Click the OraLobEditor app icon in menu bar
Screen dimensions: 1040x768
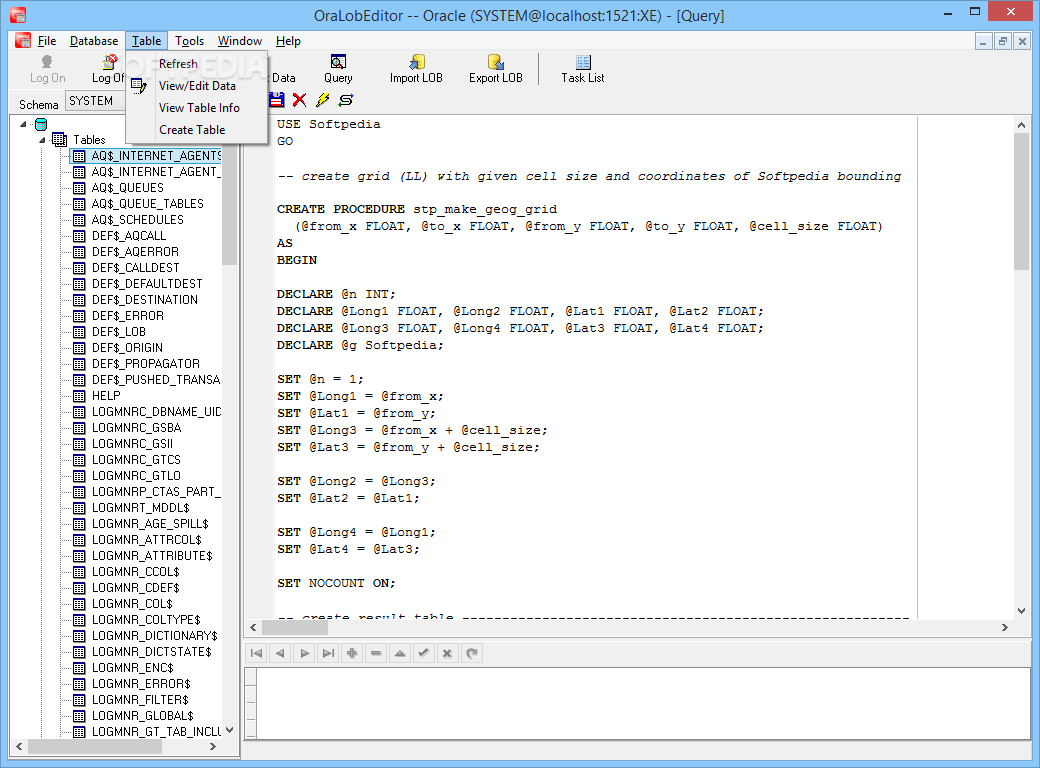[x=23, y=40]
